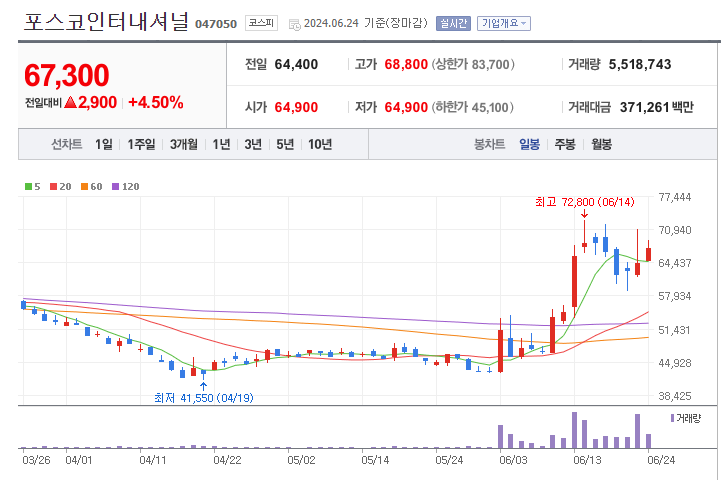Click the 시가 64,900 value
Viewport: 721px width, 480px height.
tap(296, 107)
